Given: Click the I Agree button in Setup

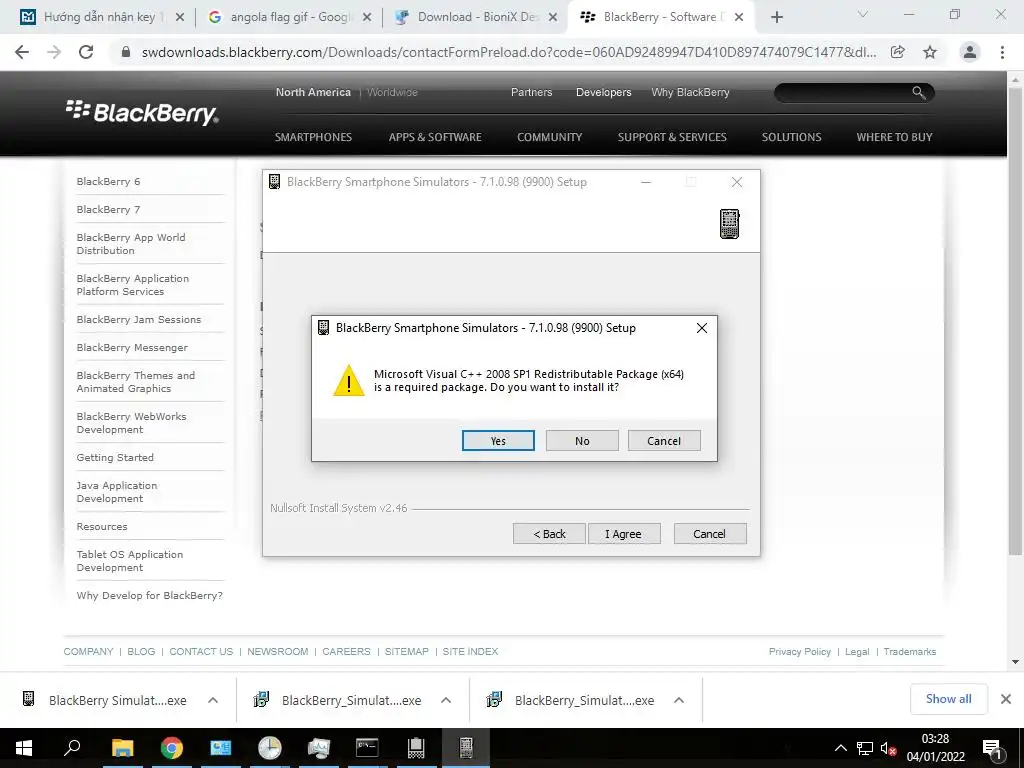Looking at the screenshot, I should point(624,534).
